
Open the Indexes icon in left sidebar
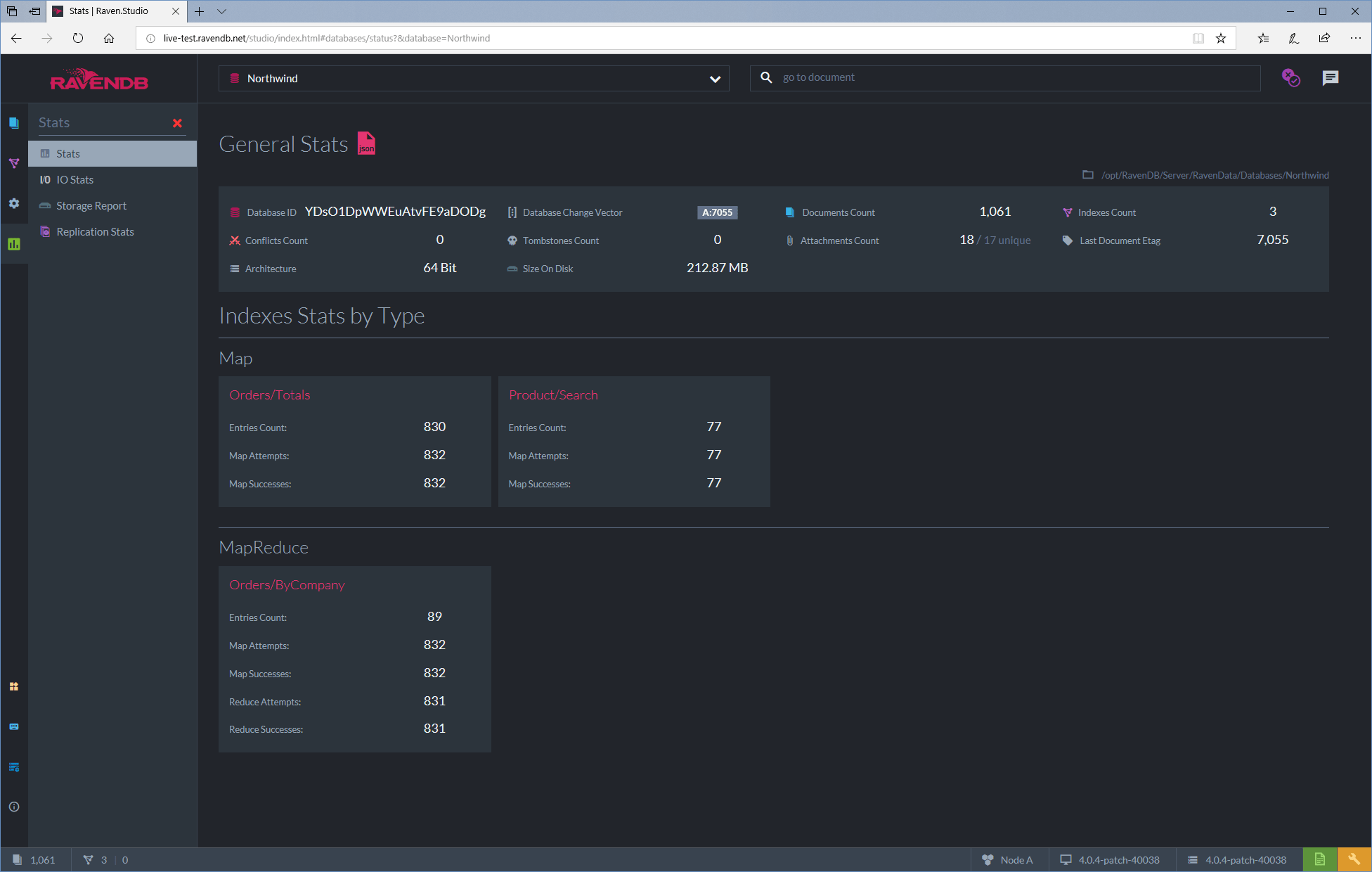[x=14, y=163]
